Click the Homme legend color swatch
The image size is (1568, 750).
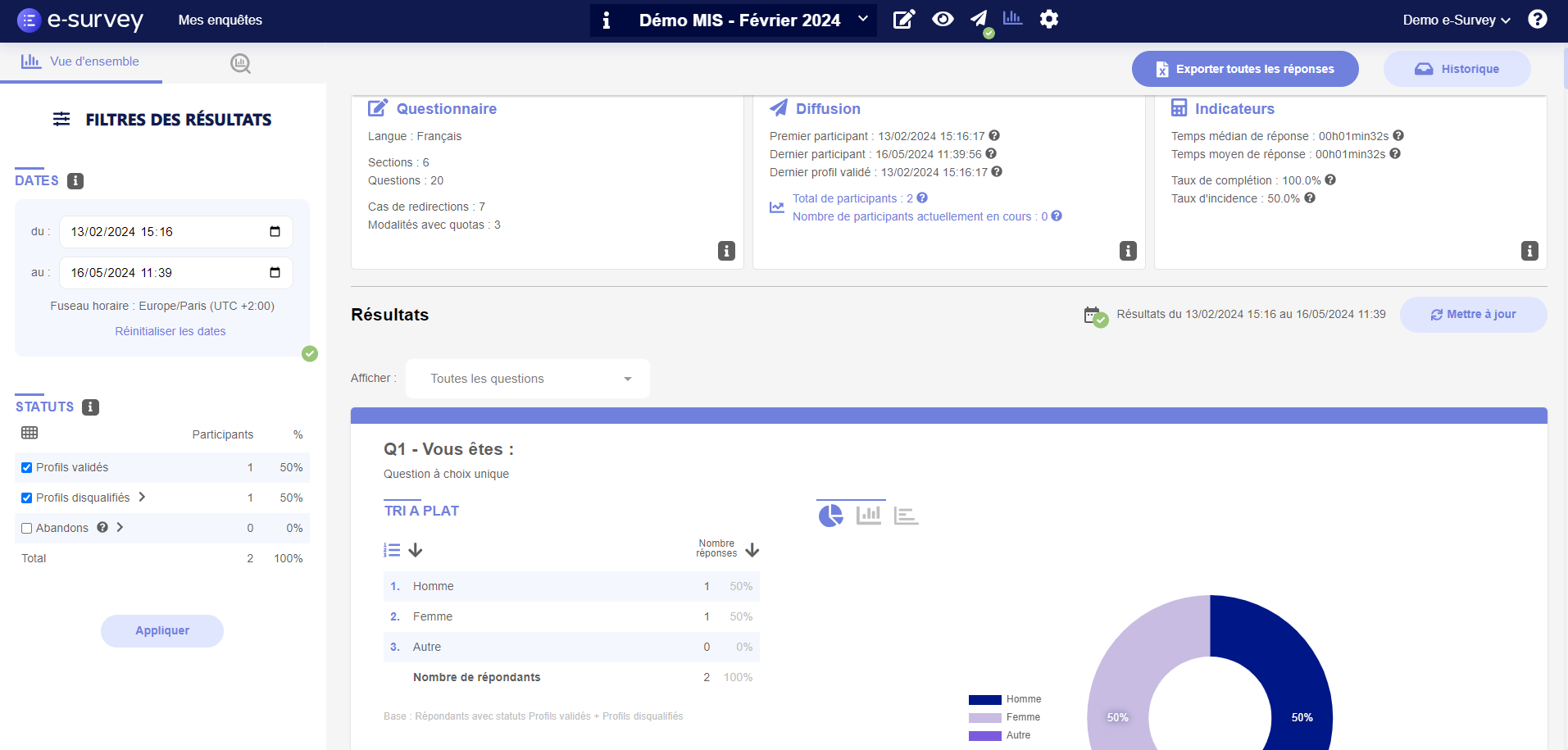[x=984, y=700]
